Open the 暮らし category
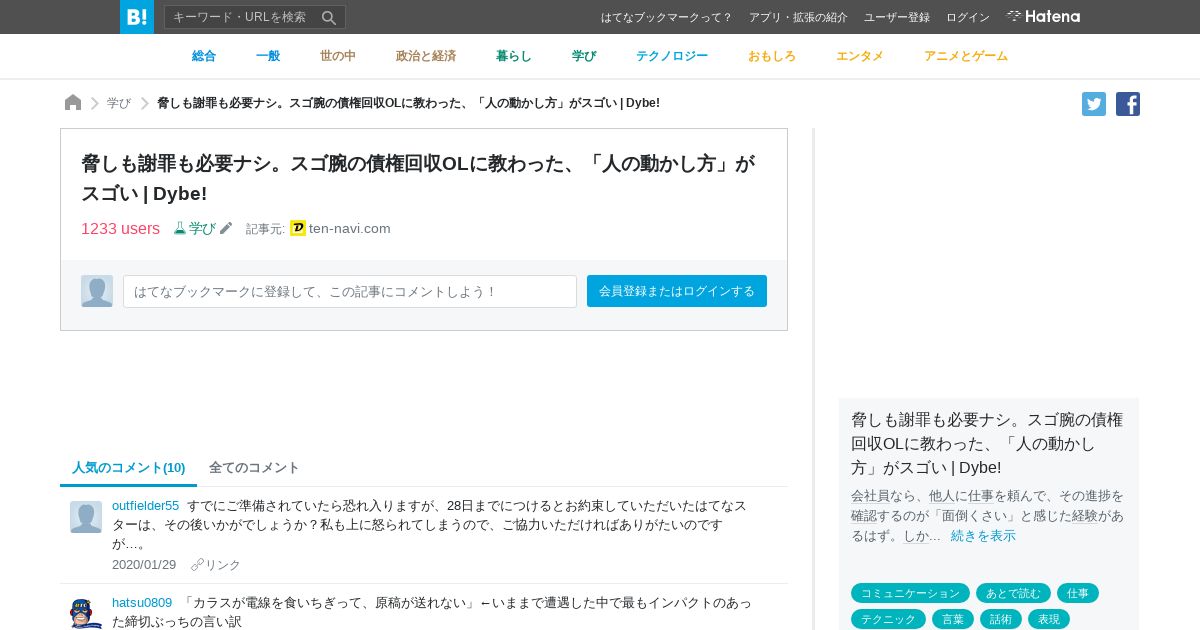This screenshot has height=630, width=1200. click(x=514, y=56)
